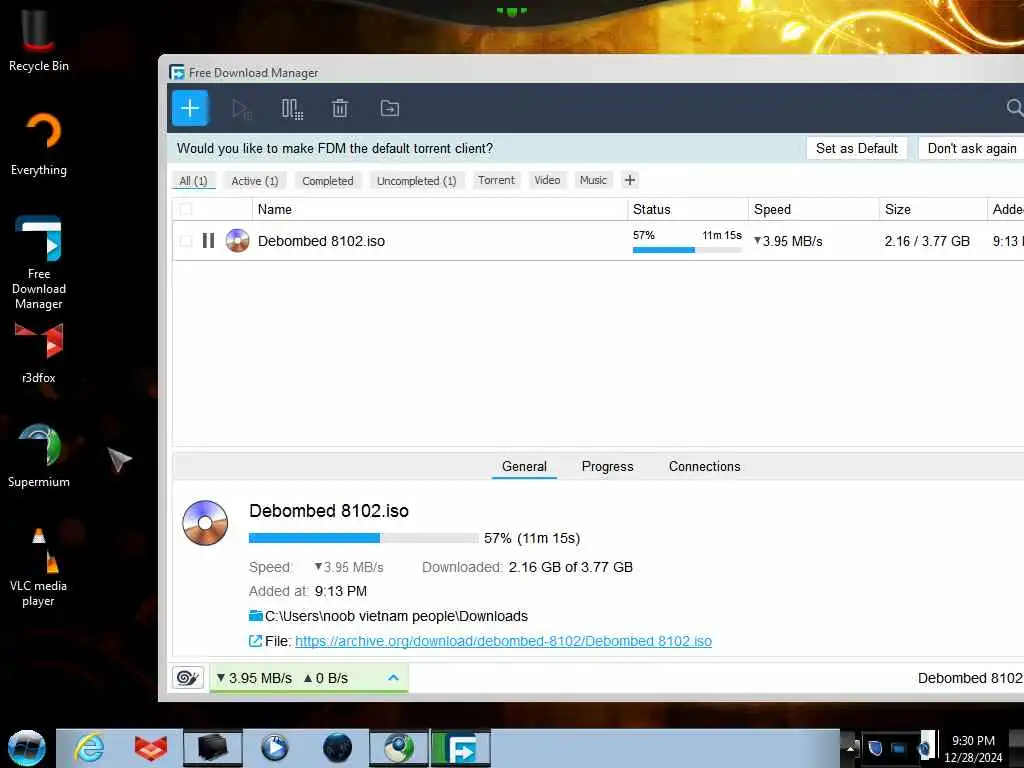This screenshot has width=1024, height=768.
Task: Sort by the Speed column header
Action: pos(814,210)
